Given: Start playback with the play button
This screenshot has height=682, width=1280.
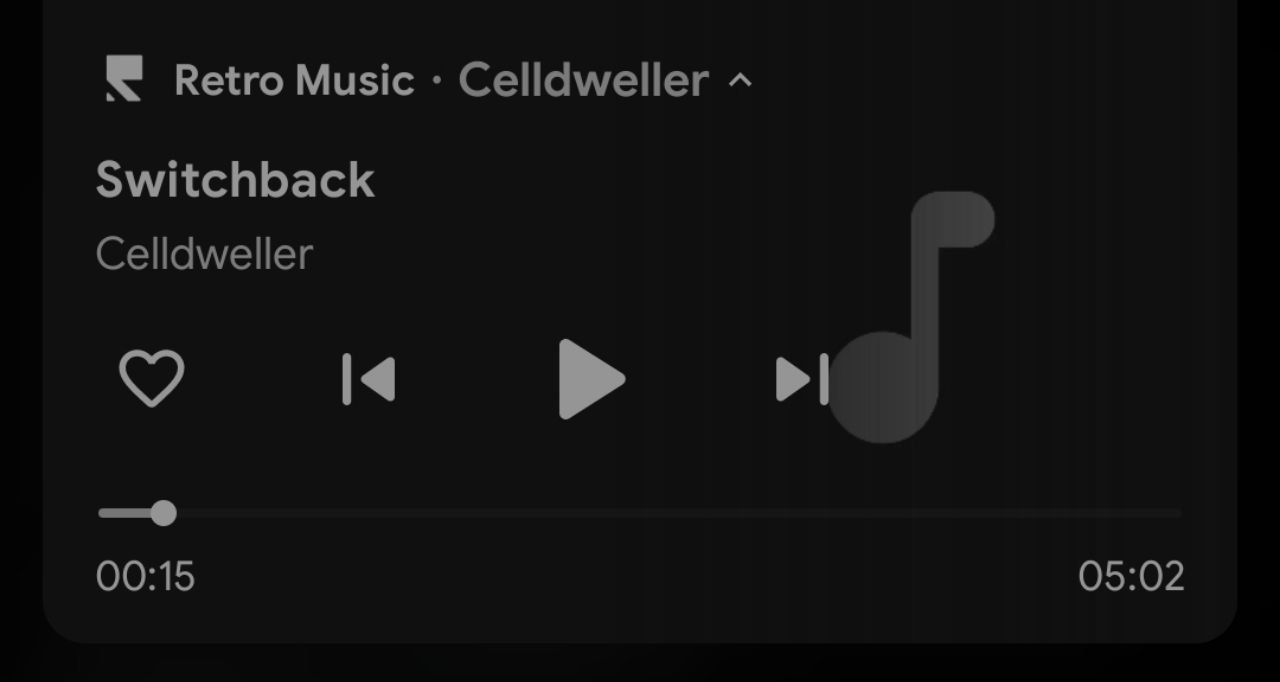Looking at the screenshot, I should click(591, 379).
